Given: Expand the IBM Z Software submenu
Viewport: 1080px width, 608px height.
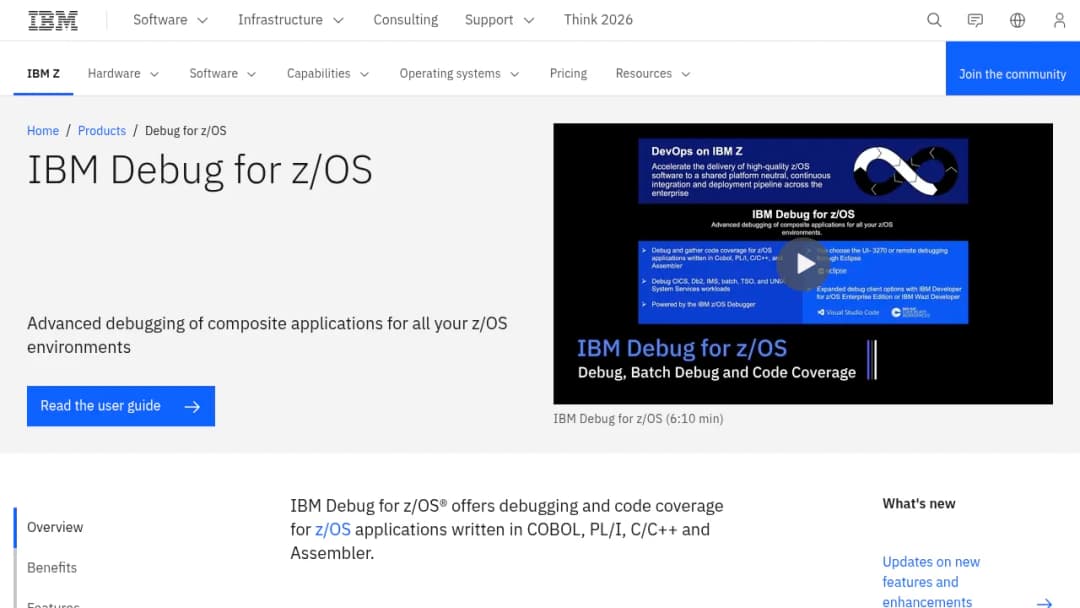Looking at the screenshot, I should click(x=222, y=74).
